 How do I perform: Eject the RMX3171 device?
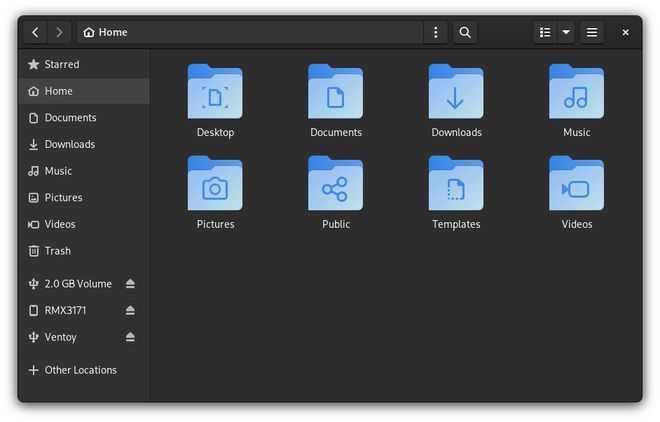[x=130, y=311]
